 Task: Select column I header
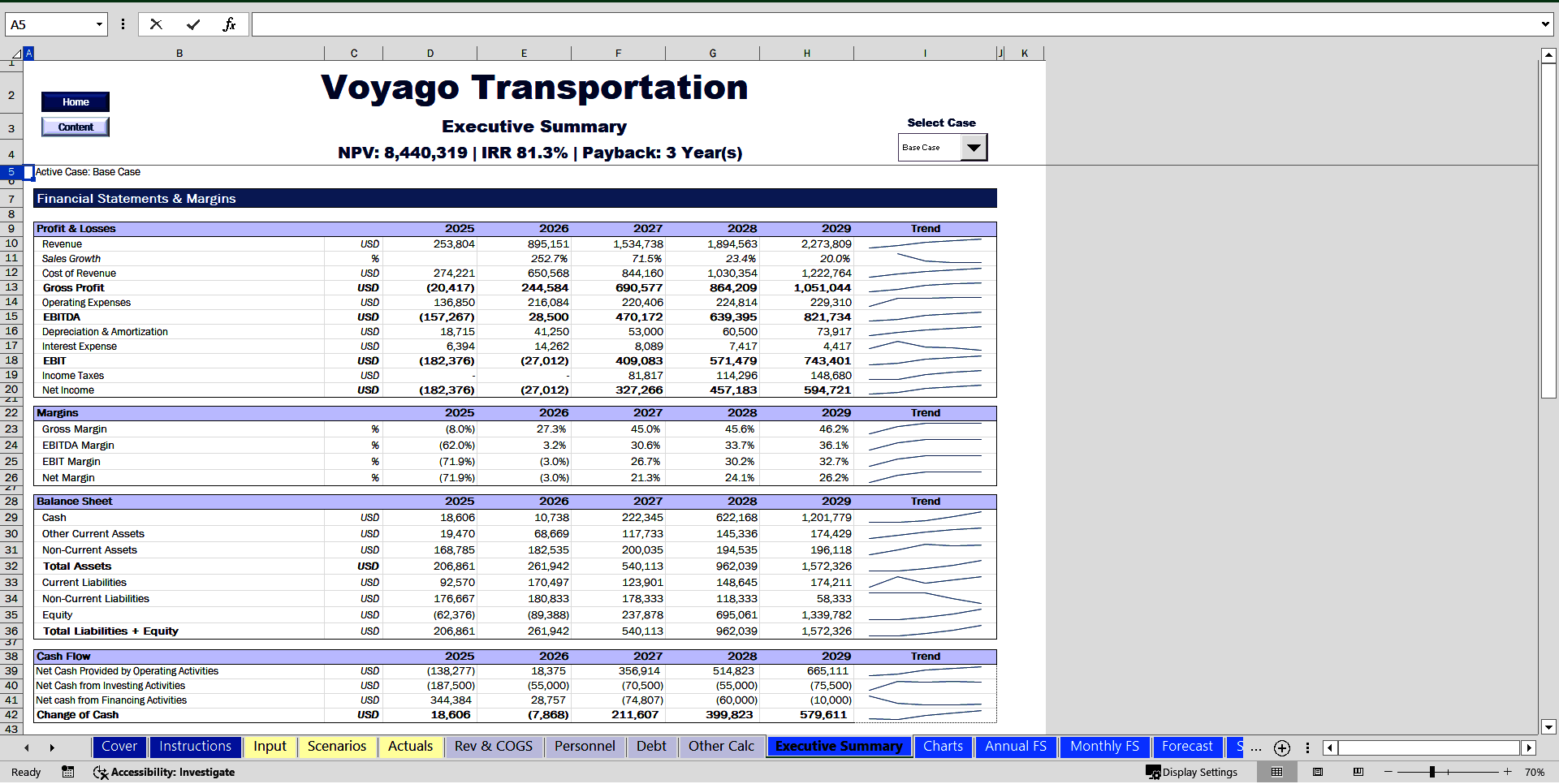click(x=925, y=54)
